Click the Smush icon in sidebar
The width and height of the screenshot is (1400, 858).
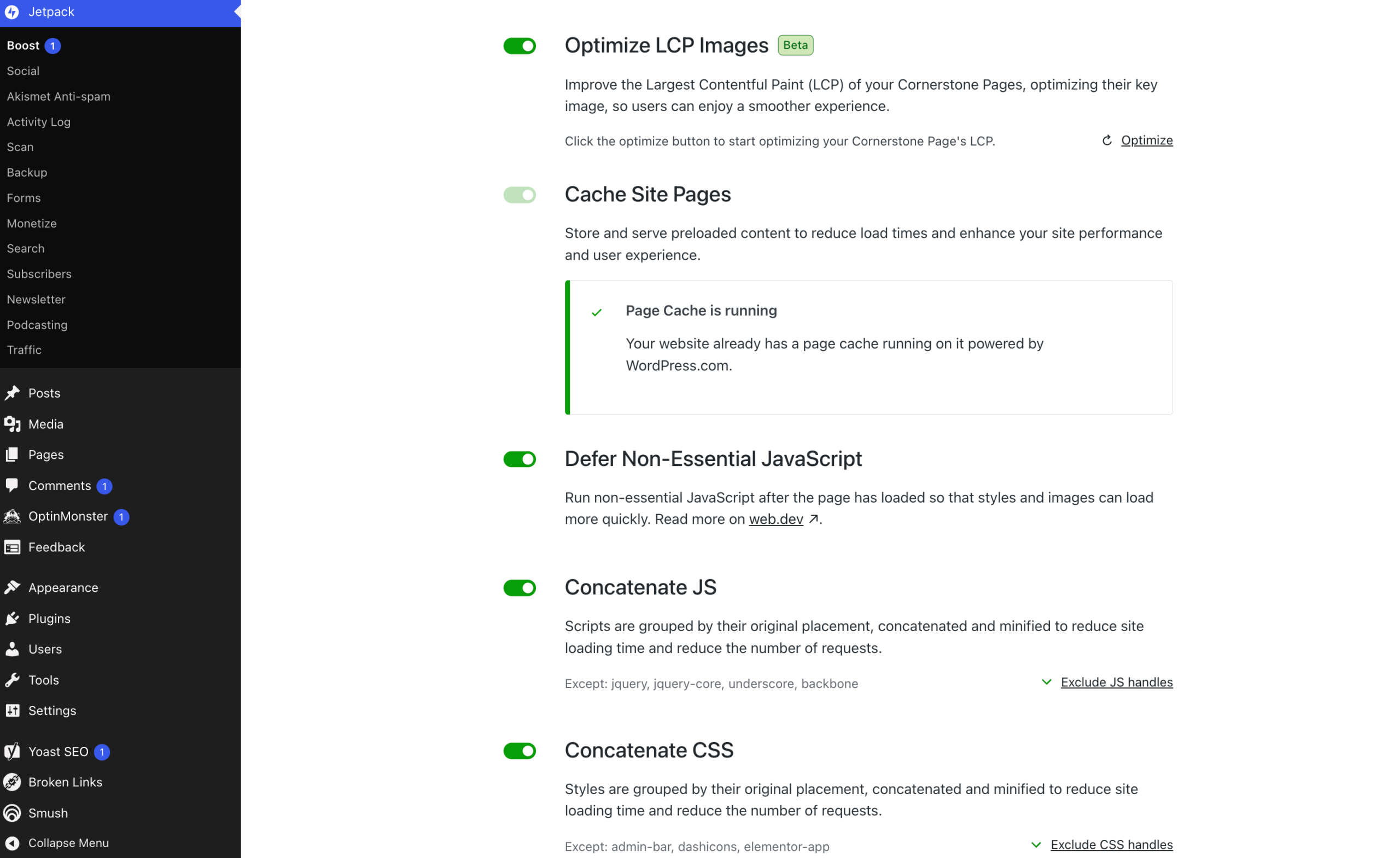(x=12, y=813)
